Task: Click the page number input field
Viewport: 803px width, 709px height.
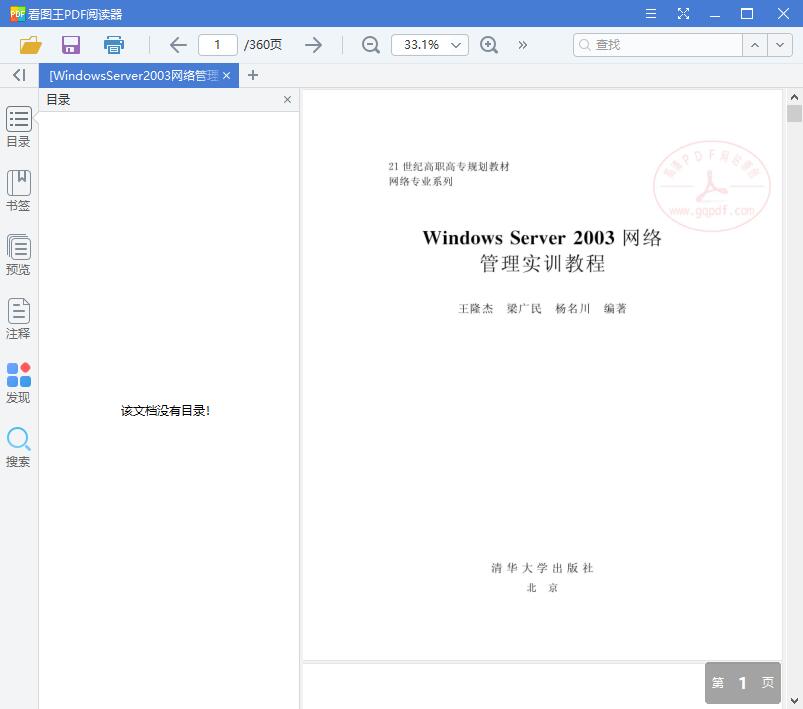Action: pos(218,45)
